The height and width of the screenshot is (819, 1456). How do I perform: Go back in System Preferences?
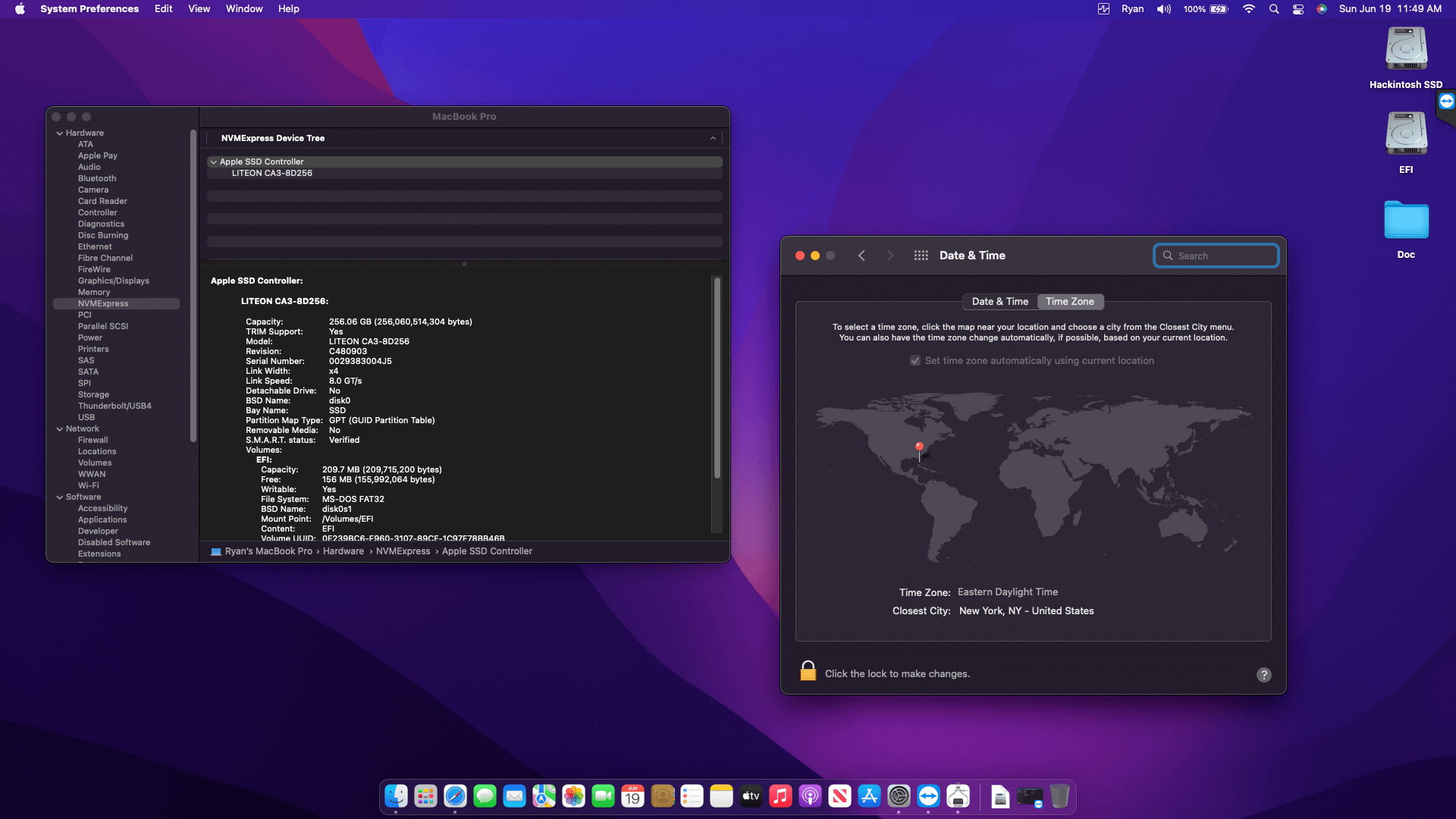pyautogui.click(x=861, y=256)
